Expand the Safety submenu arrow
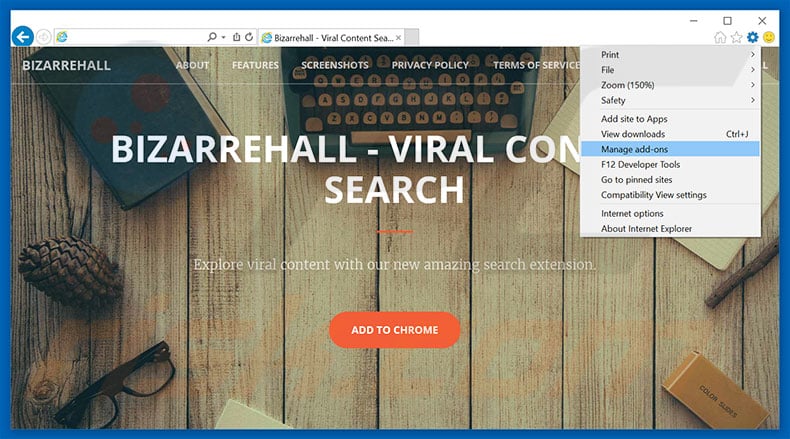The height and width of the screenshot is (439, 790). (x=753, y=100)
